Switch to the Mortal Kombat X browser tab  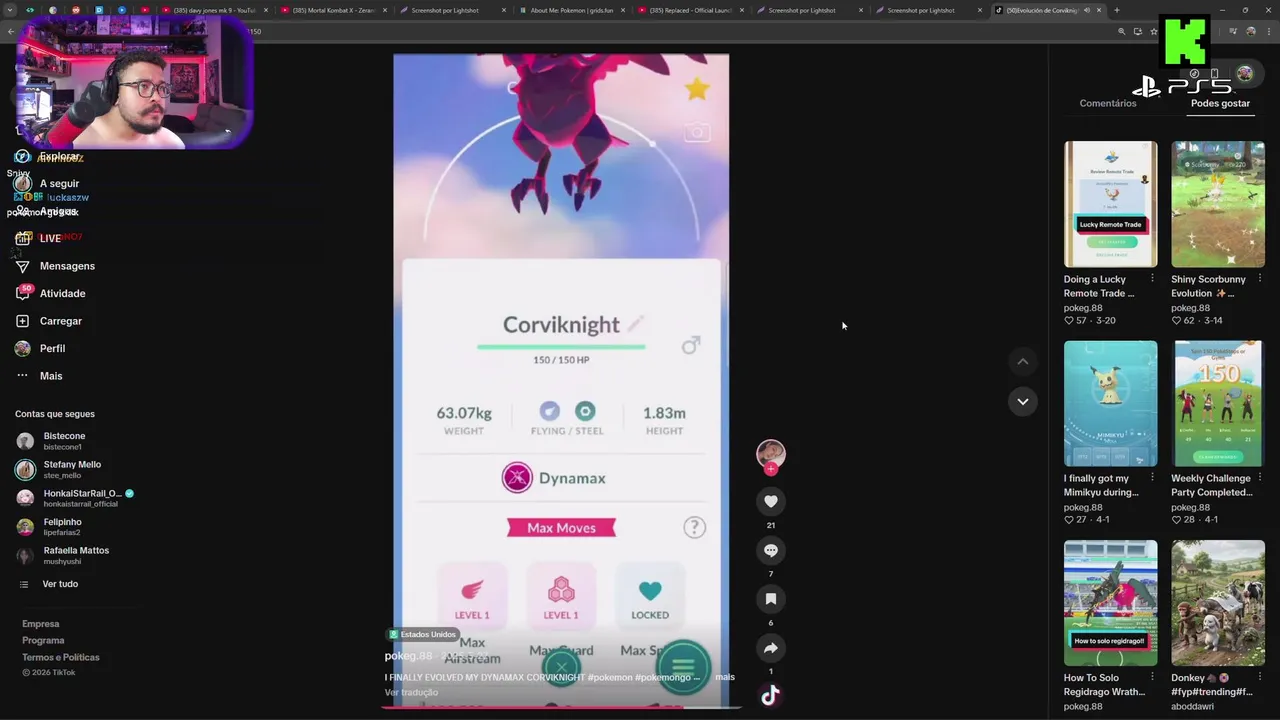334,10
